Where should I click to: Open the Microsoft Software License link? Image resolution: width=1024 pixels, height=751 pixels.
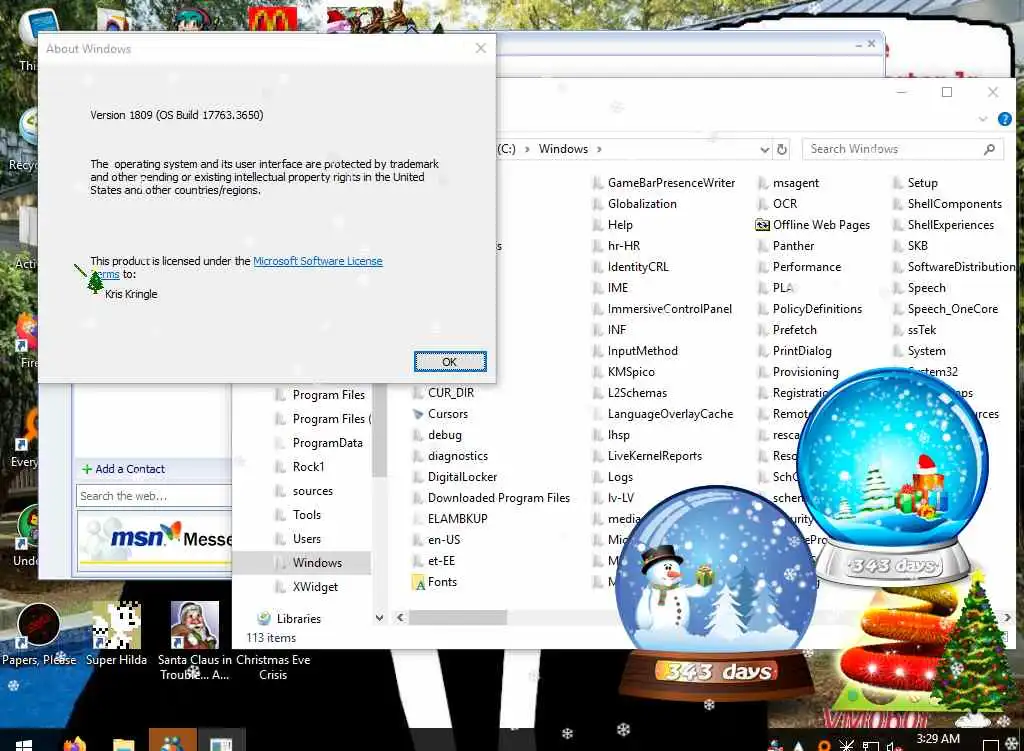[317, 261]
